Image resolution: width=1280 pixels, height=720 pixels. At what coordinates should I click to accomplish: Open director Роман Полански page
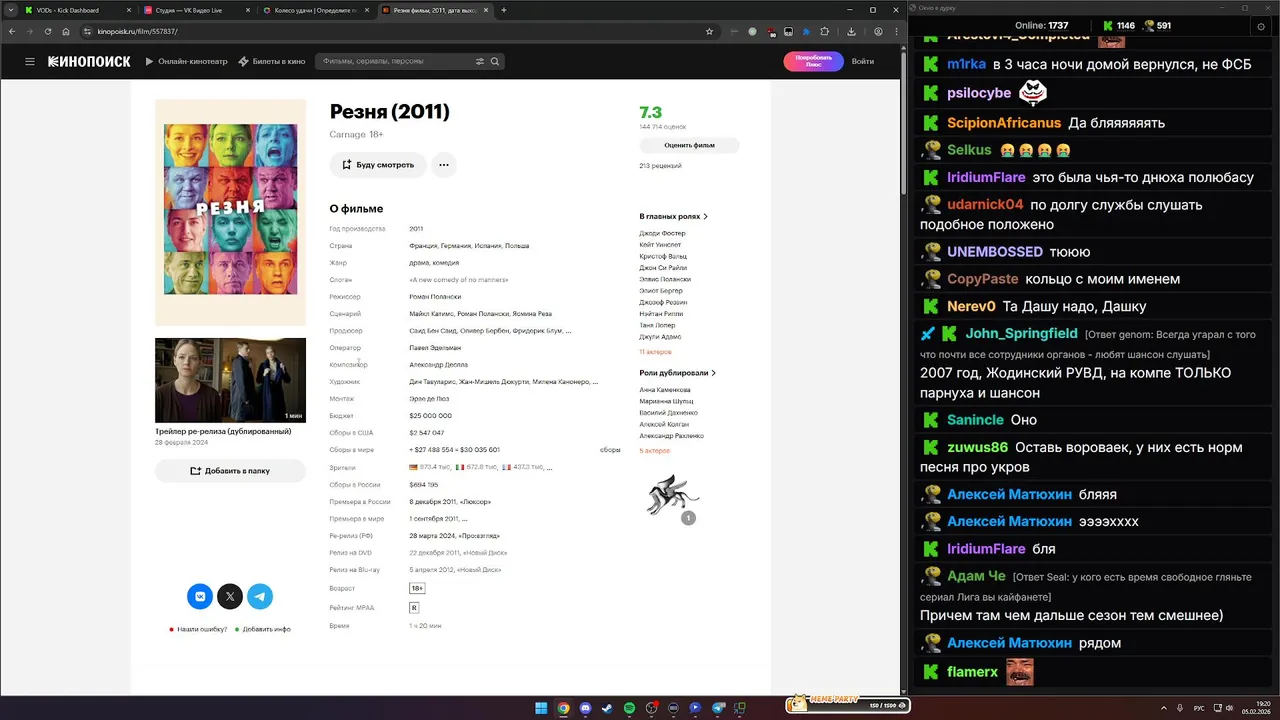pyautogui.click(x=435, y=297)
